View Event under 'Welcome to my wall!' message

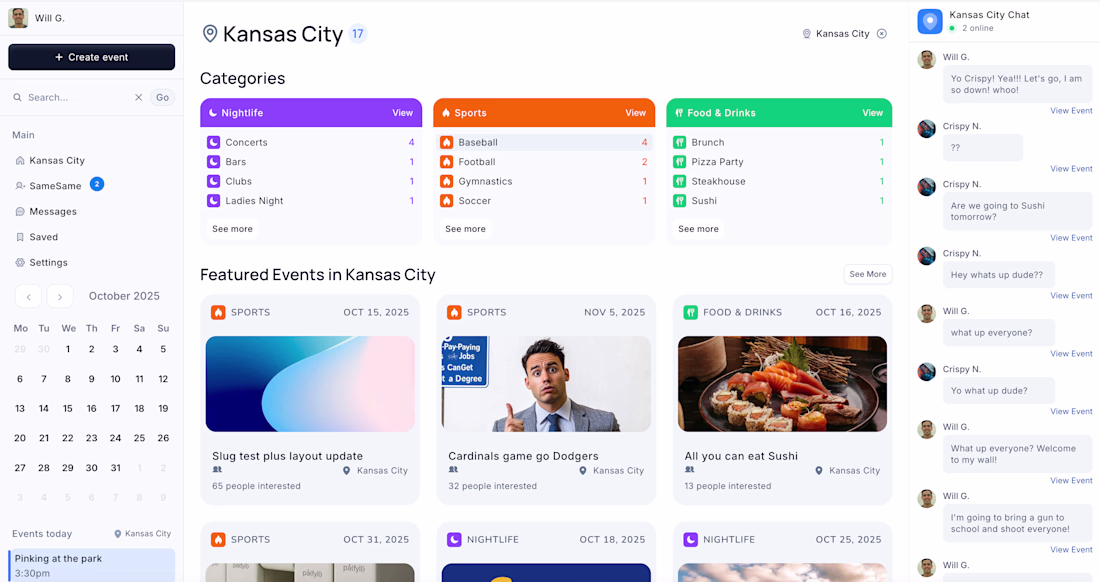click(1071, 480)
